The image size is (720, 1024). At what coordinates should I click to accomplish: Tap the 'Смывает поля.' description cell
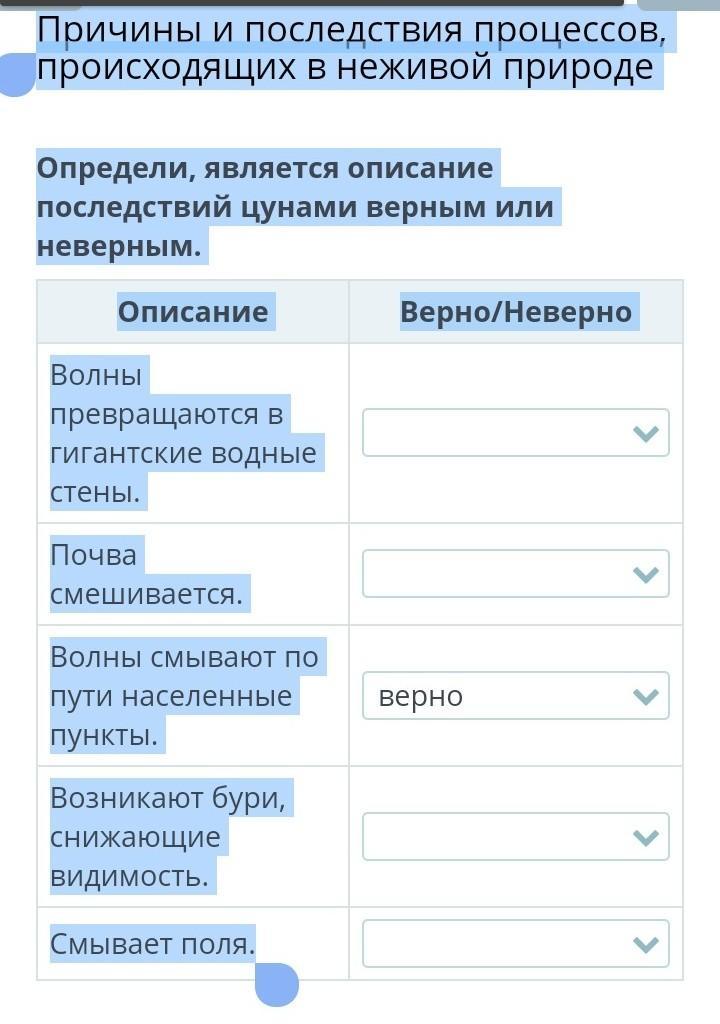pos(152,944)
